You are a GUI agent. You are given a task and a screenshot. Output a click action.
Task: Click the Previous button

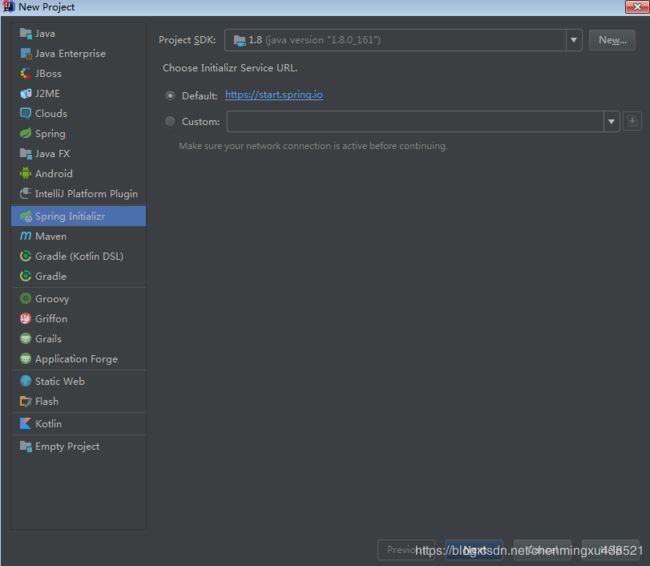click(x=406, y=550)
